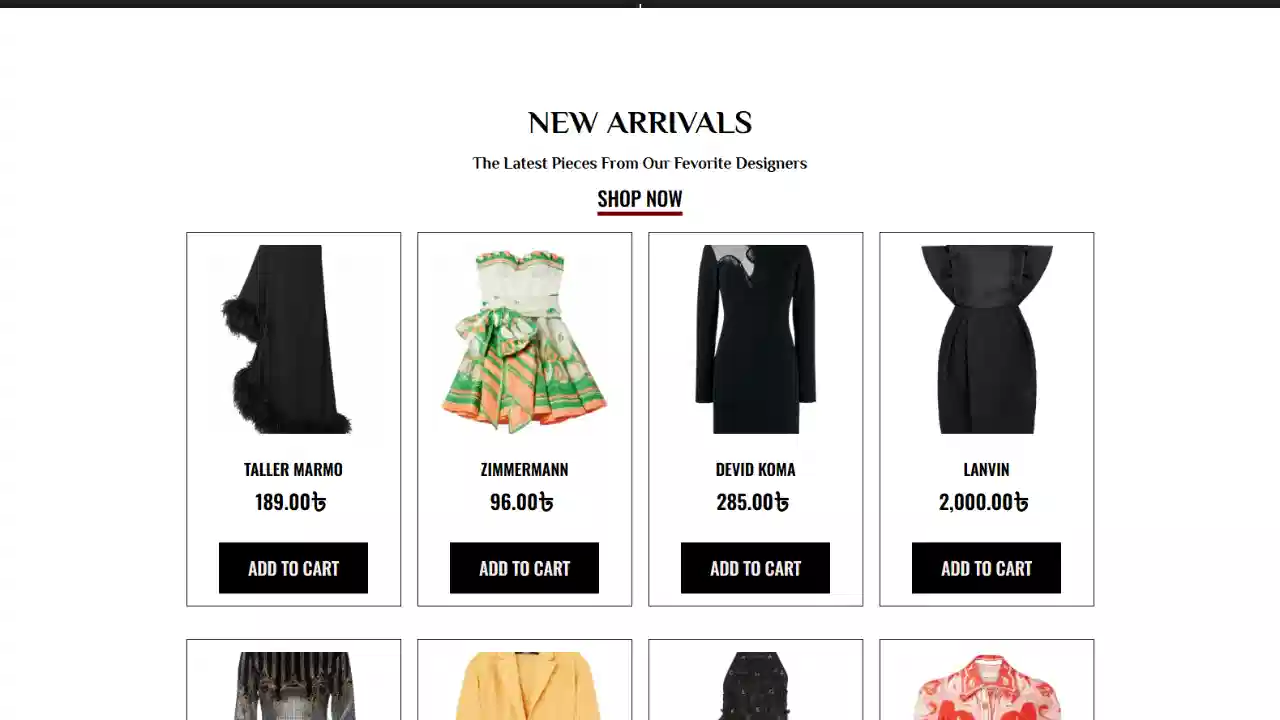Add Zimmermann dress to cart
The height and width of the screenshot is (720, 1280).
coord(524,568)
